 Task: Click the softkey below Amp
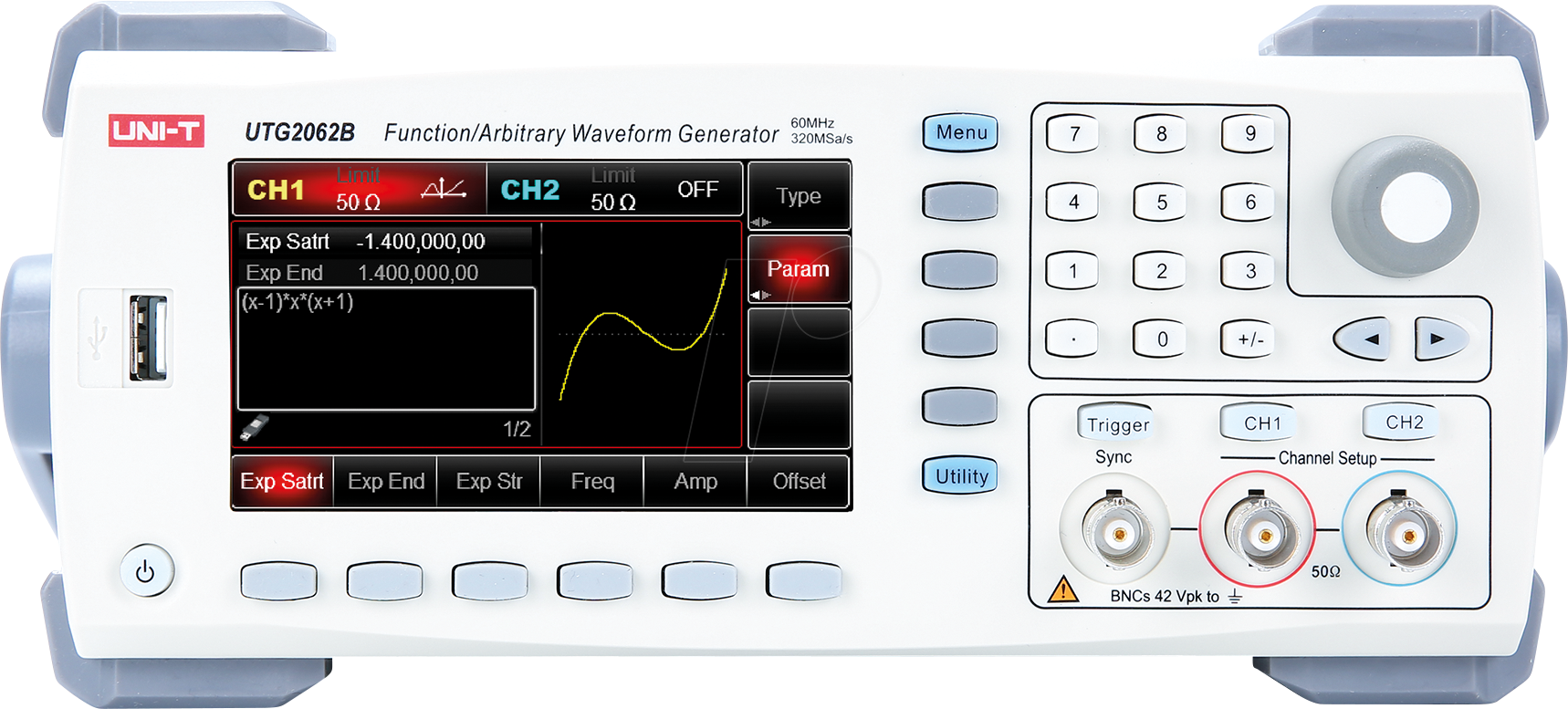pyautogui.click(x=699, y=581)
